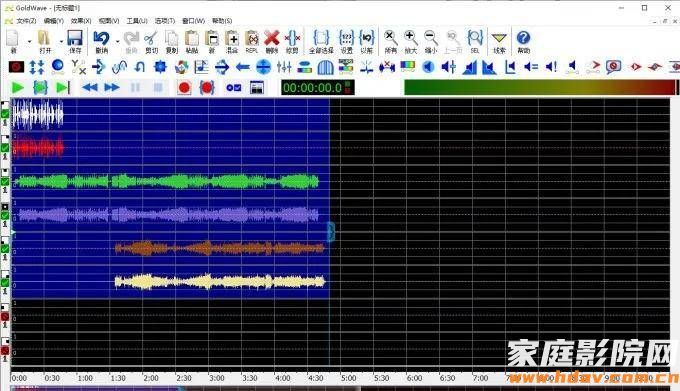Toggle the purple waveform channel checkbox
This screenshot has width=680, height=391.
click(5, 215)
